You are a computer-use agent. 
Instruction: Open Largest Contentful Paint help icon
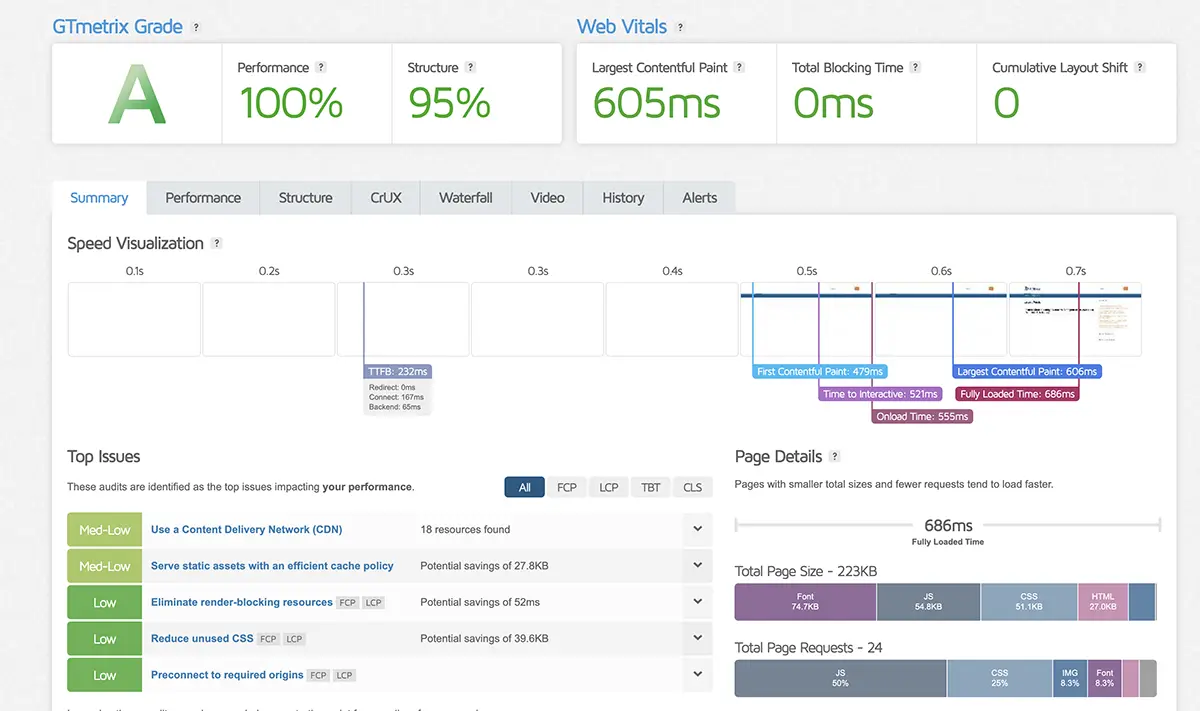pos(740,68)
